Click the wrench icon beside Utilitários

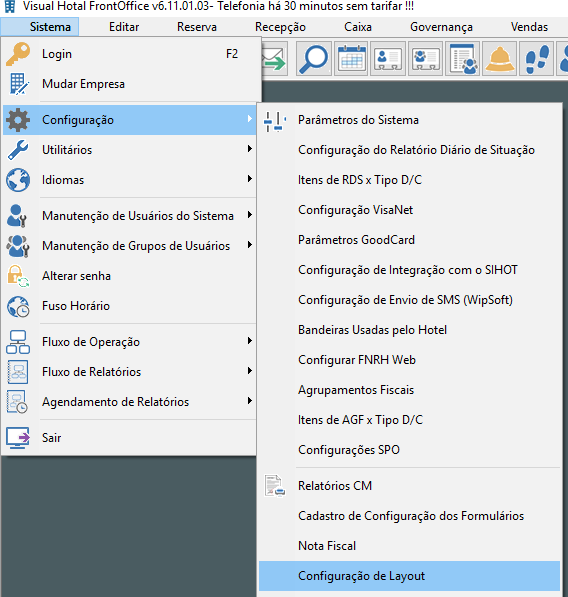[18, 150]
